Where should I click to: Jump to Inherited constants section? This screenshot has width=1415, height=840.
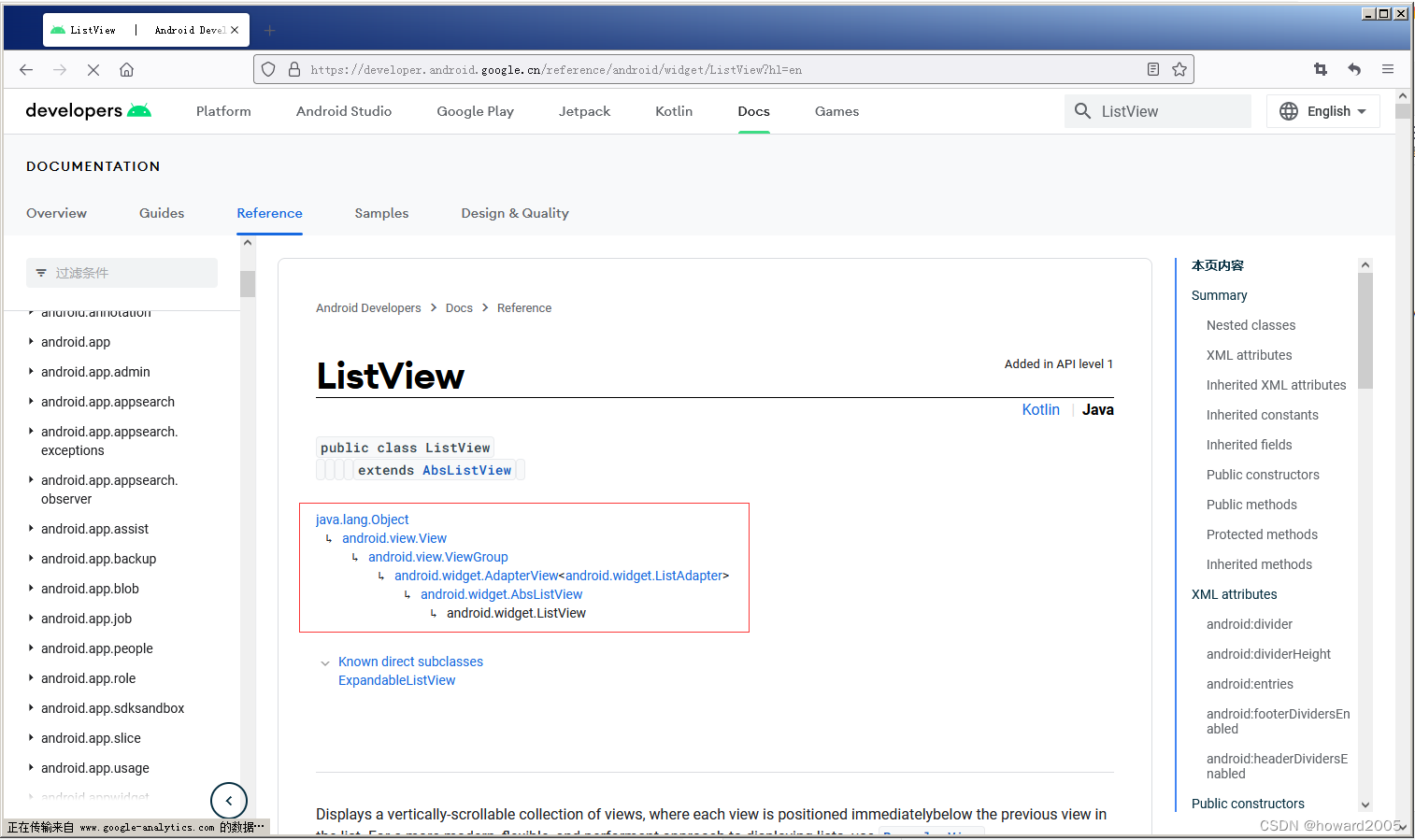coord(1262,415)
